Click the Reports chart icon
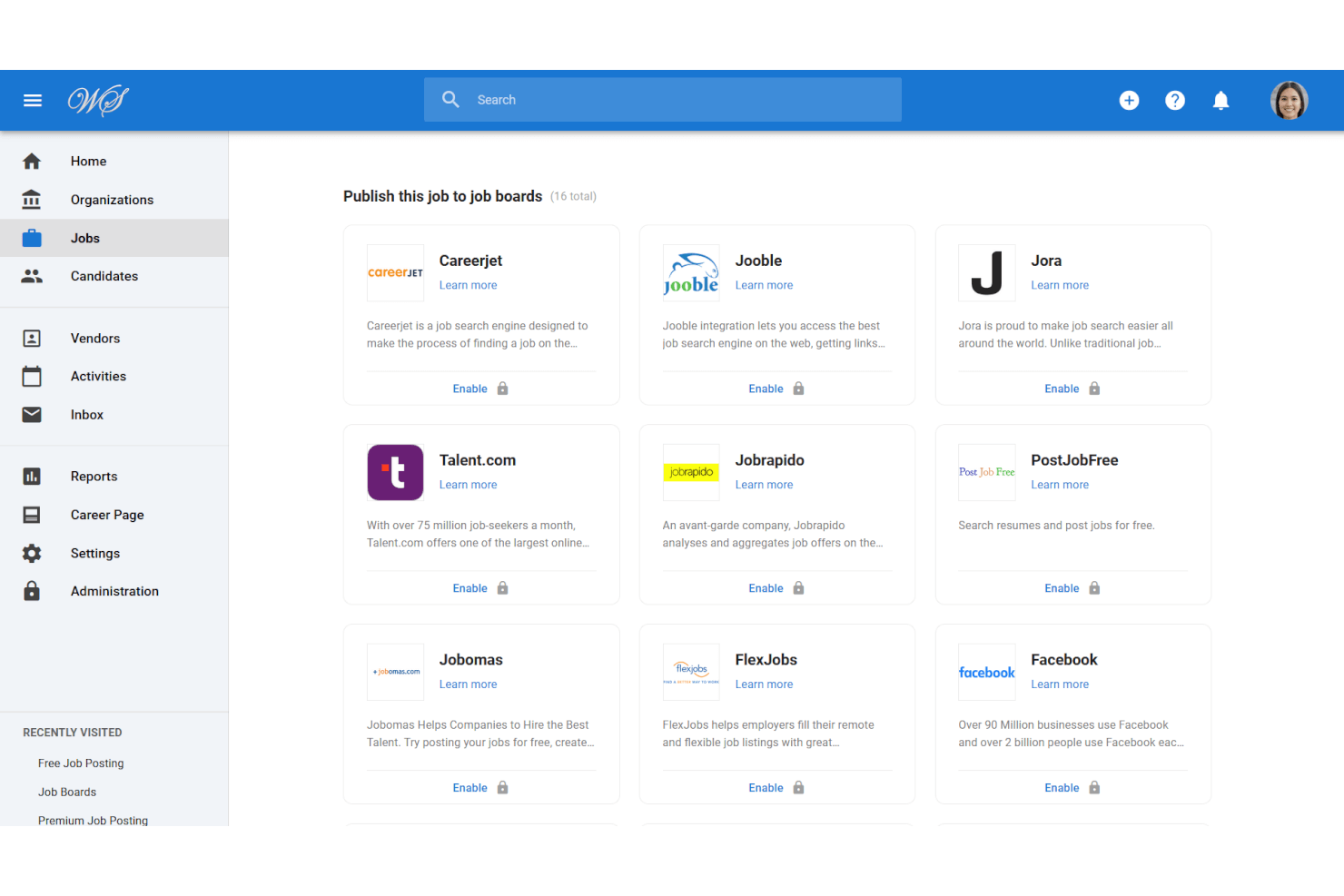The width and height of the screenshot is (1344, 896). [32, 477]
